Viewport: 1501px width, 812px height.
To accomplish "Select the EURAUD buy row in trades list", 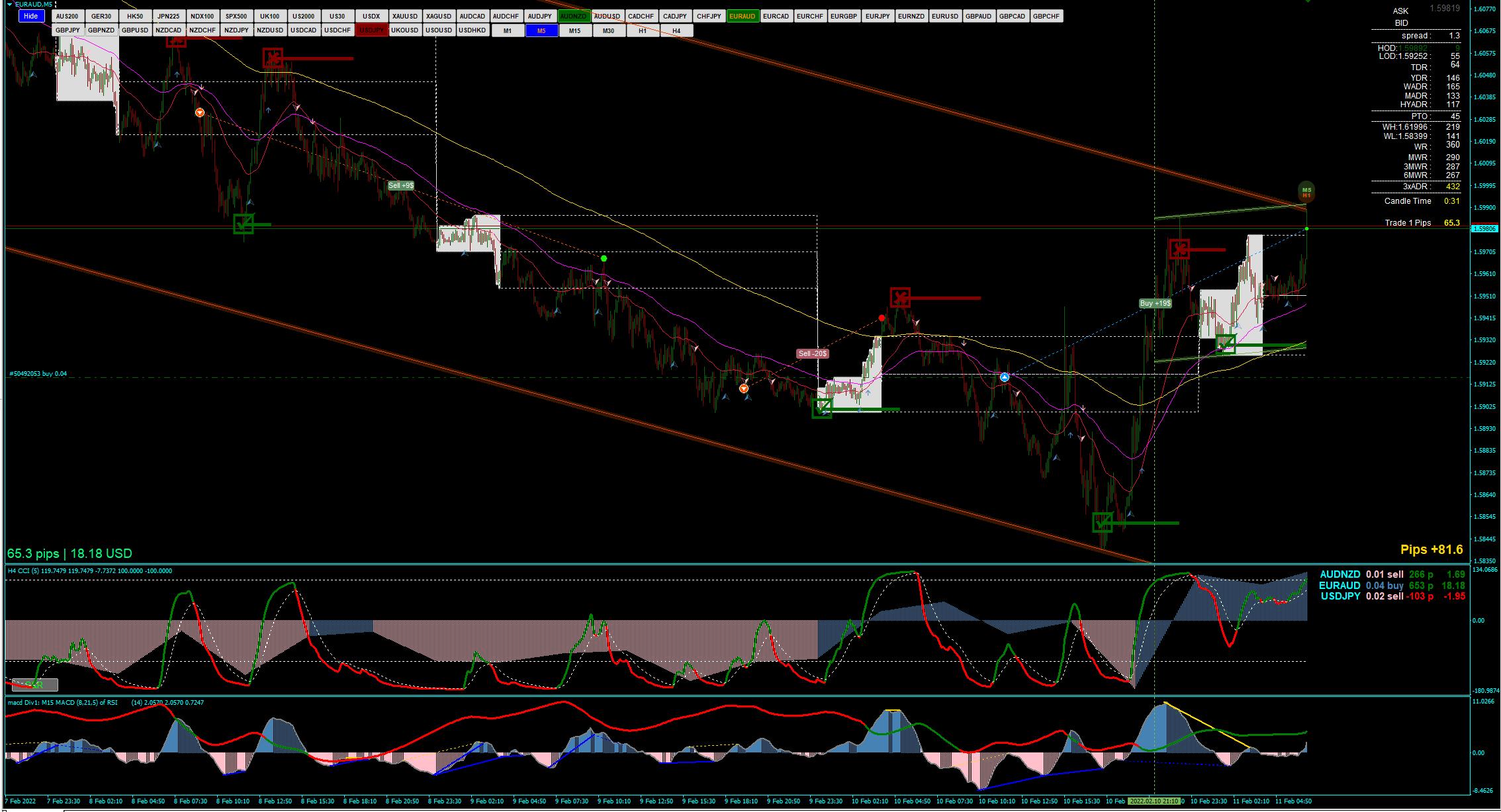I will click(x=1390, y=586).
